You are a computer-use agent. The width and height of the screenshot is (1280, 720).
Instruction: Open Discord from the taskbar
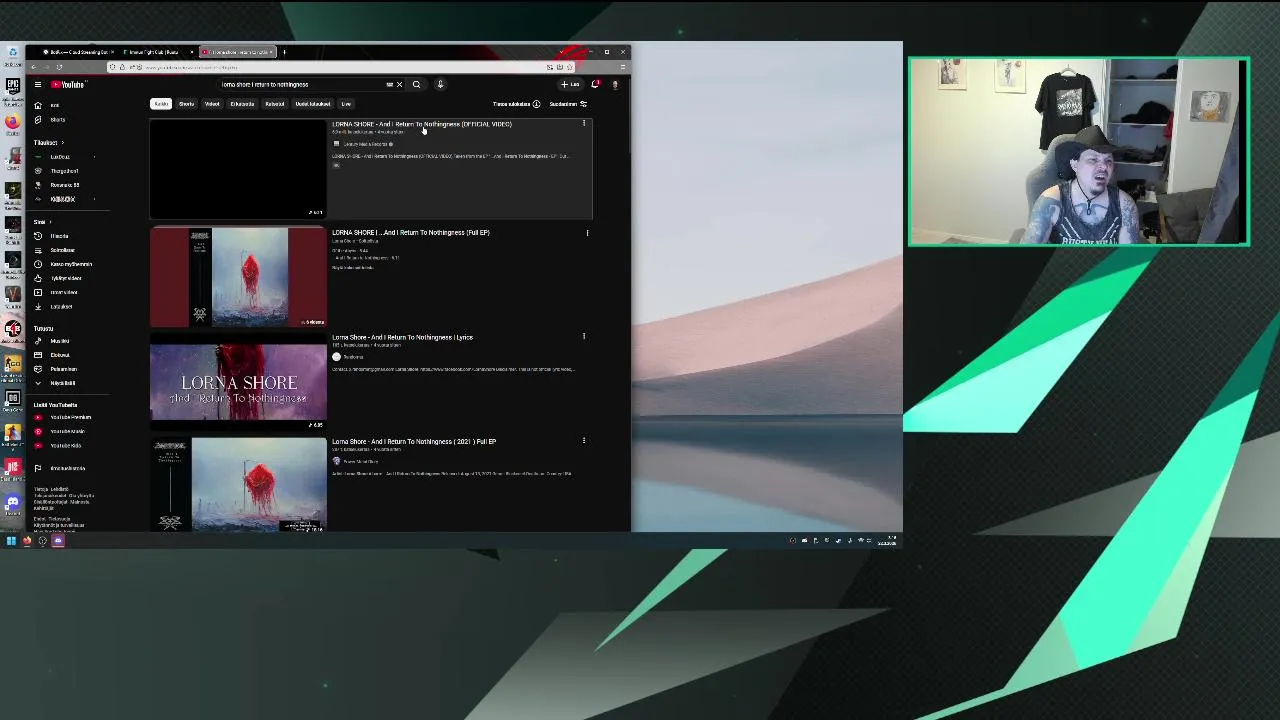(x=58, y=541)
